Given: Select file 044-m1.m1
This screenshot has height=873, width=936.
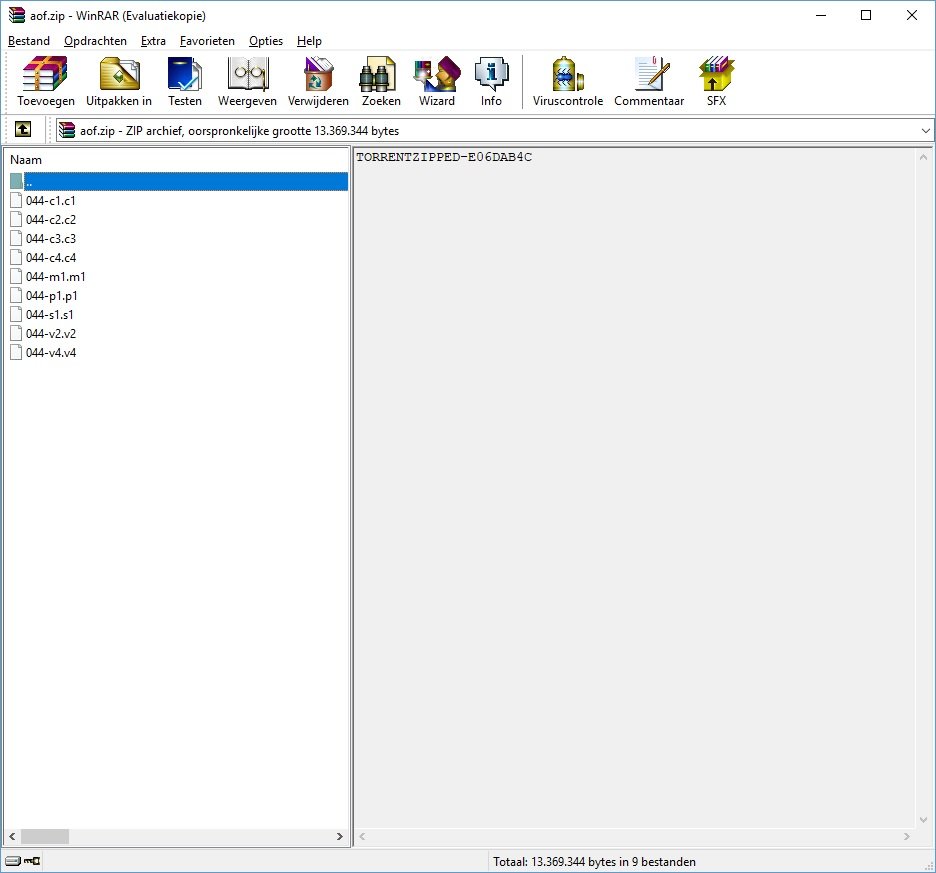Looking at the screenshot, I should (56, 276).
